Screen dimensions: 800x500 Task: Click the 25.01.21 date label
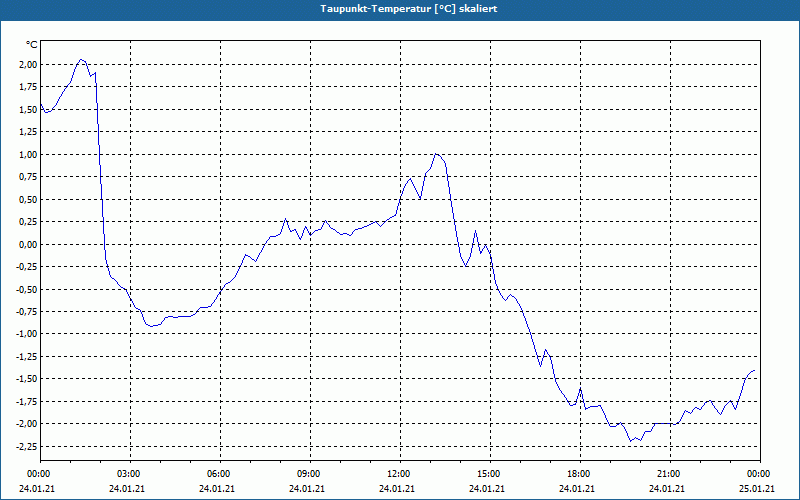coord(757,488)
